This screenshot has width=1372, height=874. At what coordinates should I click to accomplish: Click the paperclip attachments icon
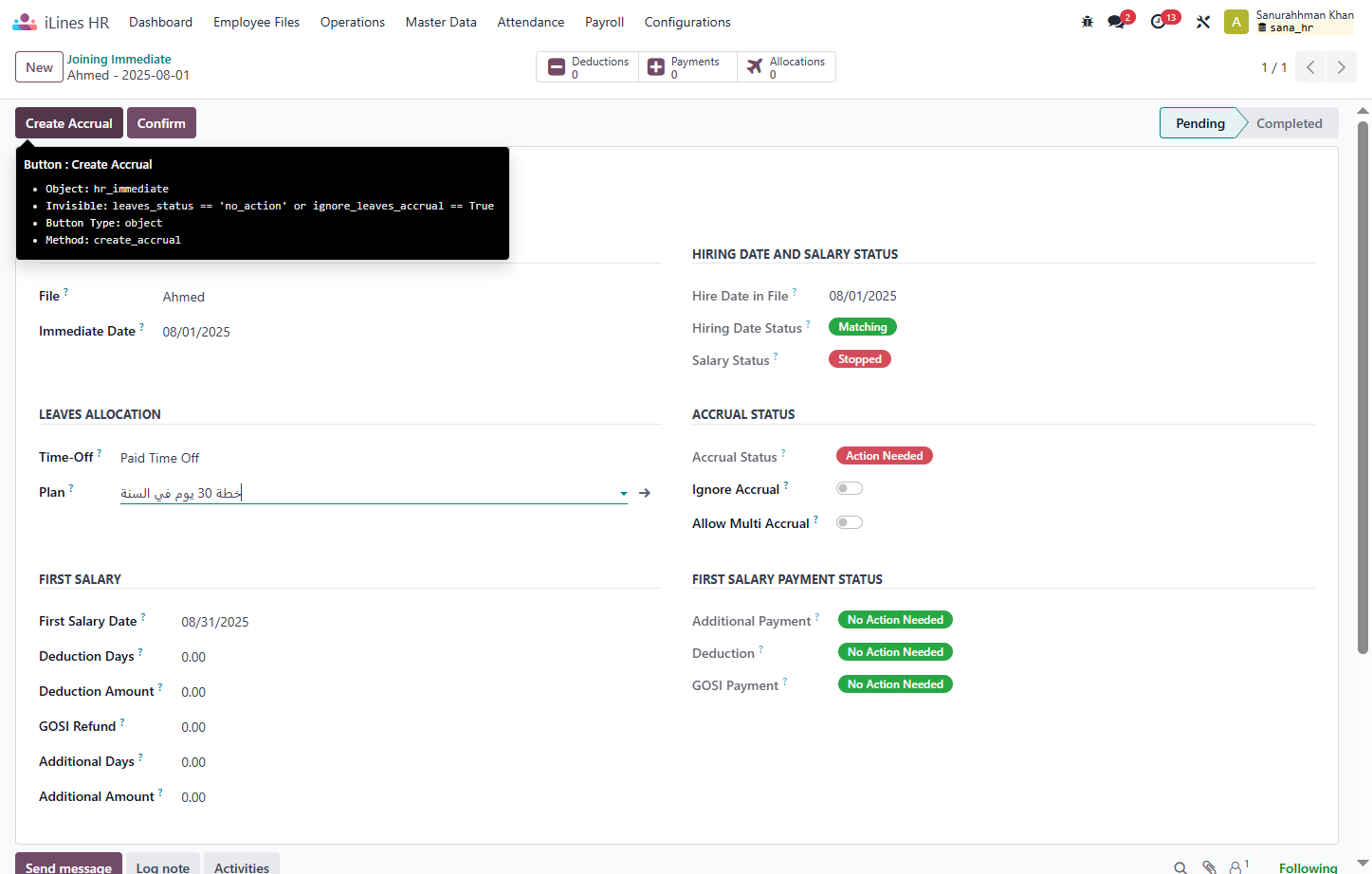(1210, 867)
